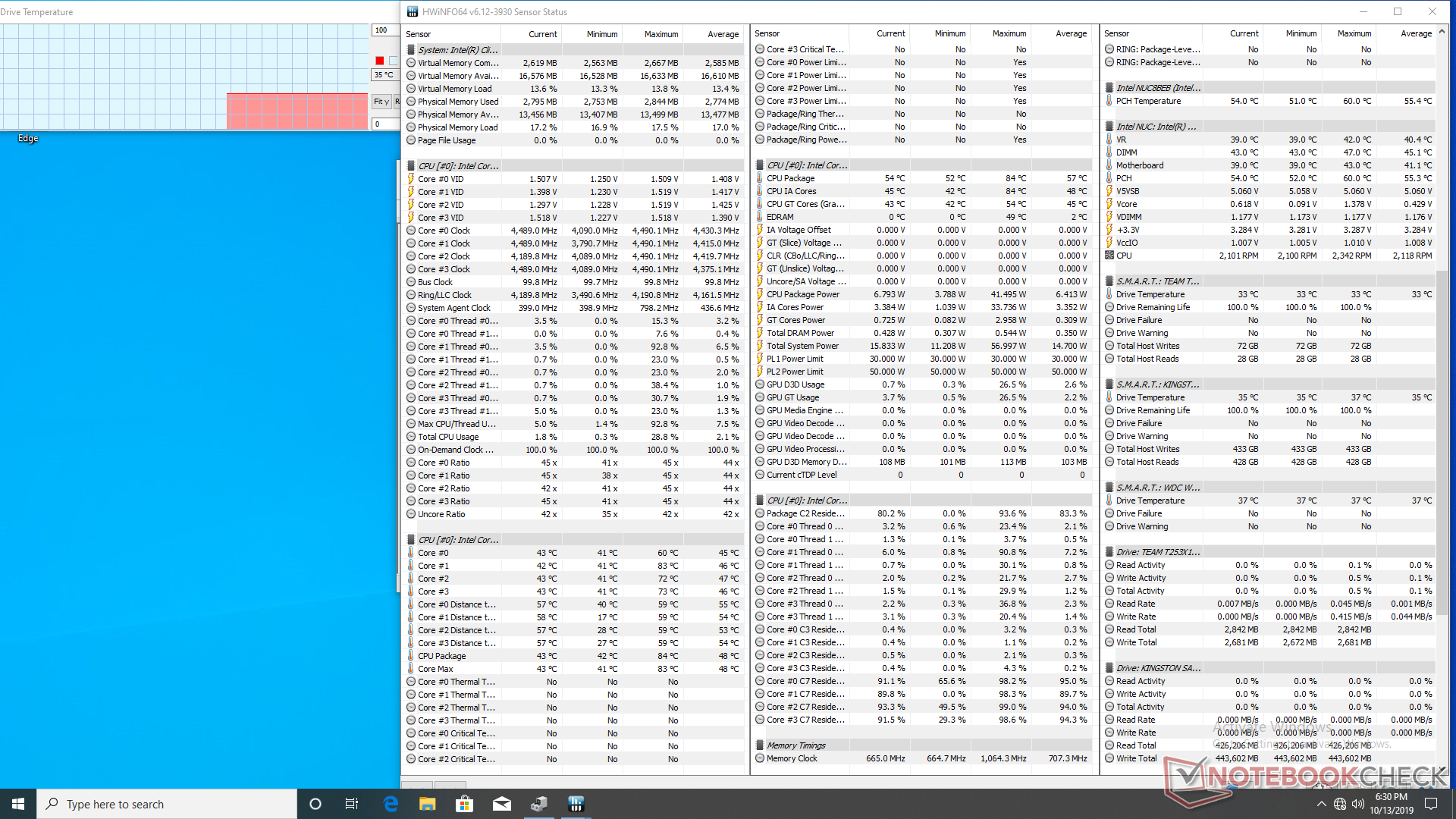Open File Explorer from the taskbar
1456x819 pixels.
pos(428,804)
